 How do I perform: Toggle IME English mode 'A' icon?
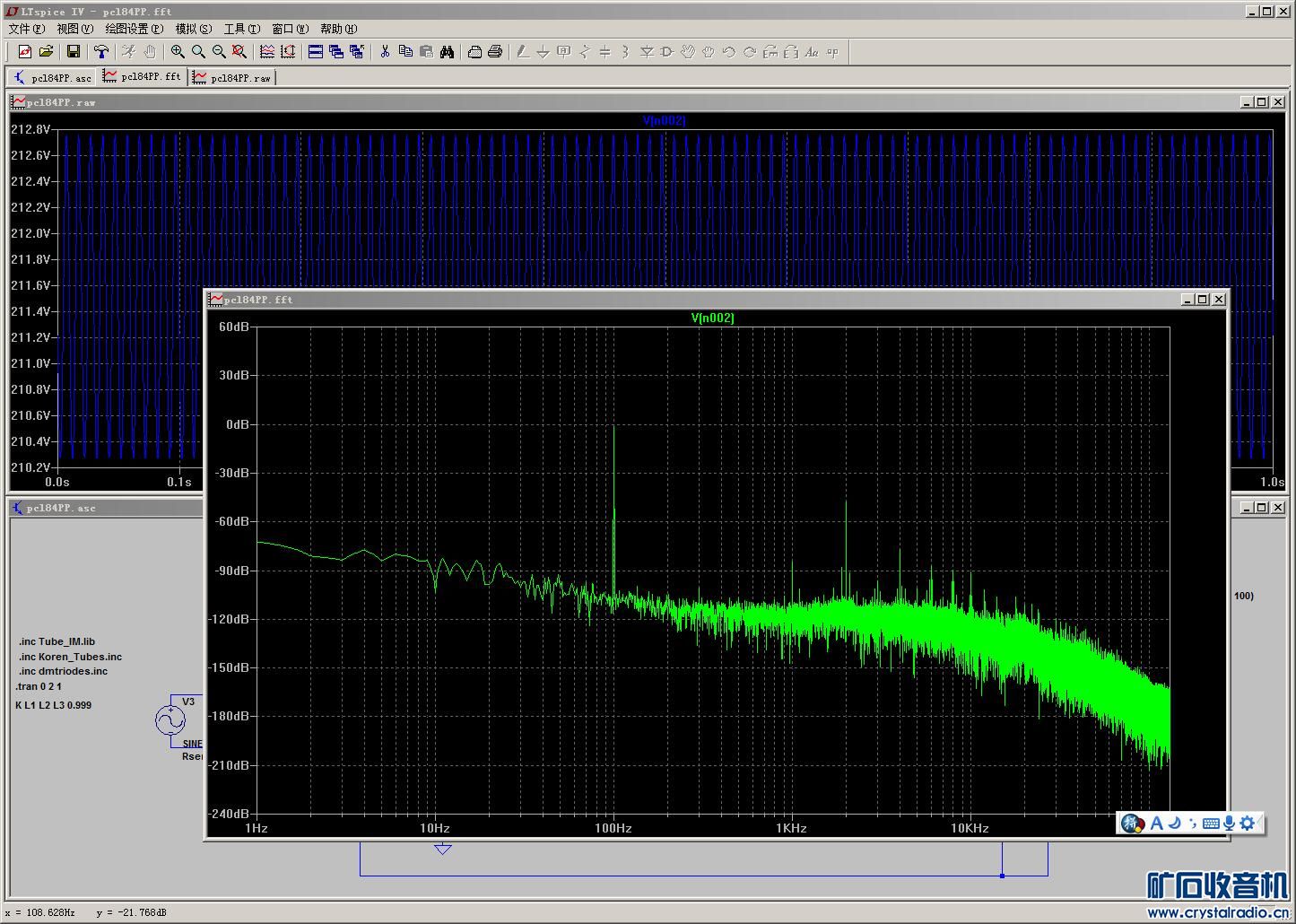pyautogui.click(x=1156, y=823)
